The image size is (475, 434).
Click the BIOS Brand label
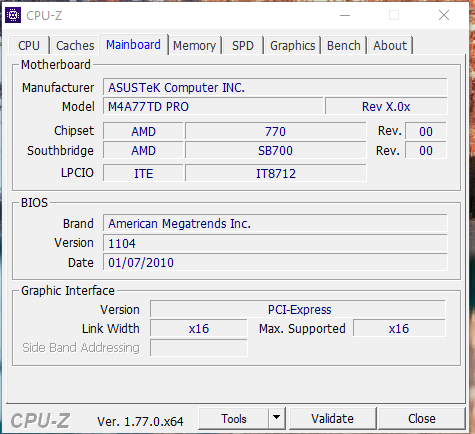[78, 224]
